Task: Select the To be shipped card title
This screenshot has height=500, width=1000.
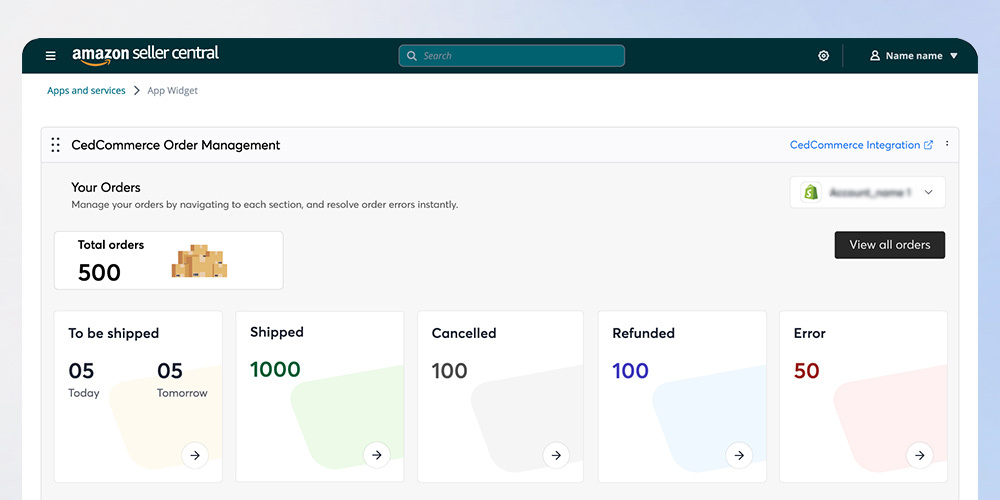Action: click(x=114, y=333)
